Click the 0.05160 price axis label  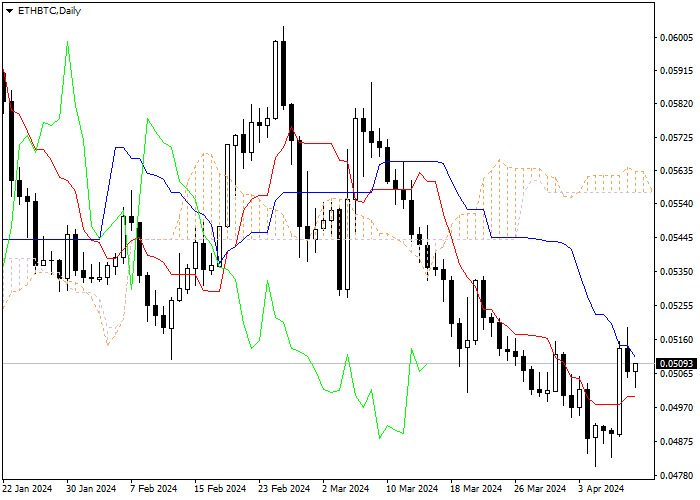pos(677,339)
